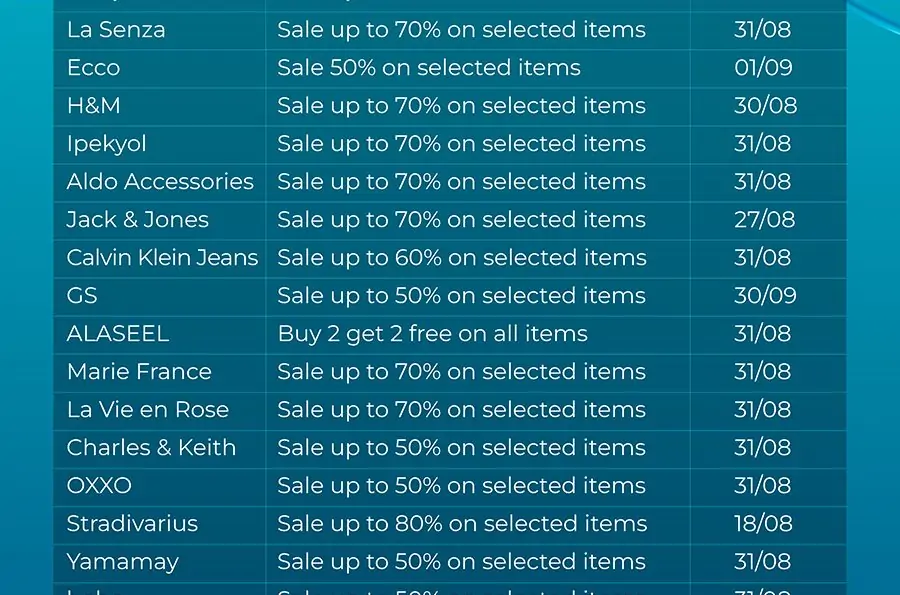Select the Ecco row name
Screen dimensions: 900x595
tap(94, 68)
